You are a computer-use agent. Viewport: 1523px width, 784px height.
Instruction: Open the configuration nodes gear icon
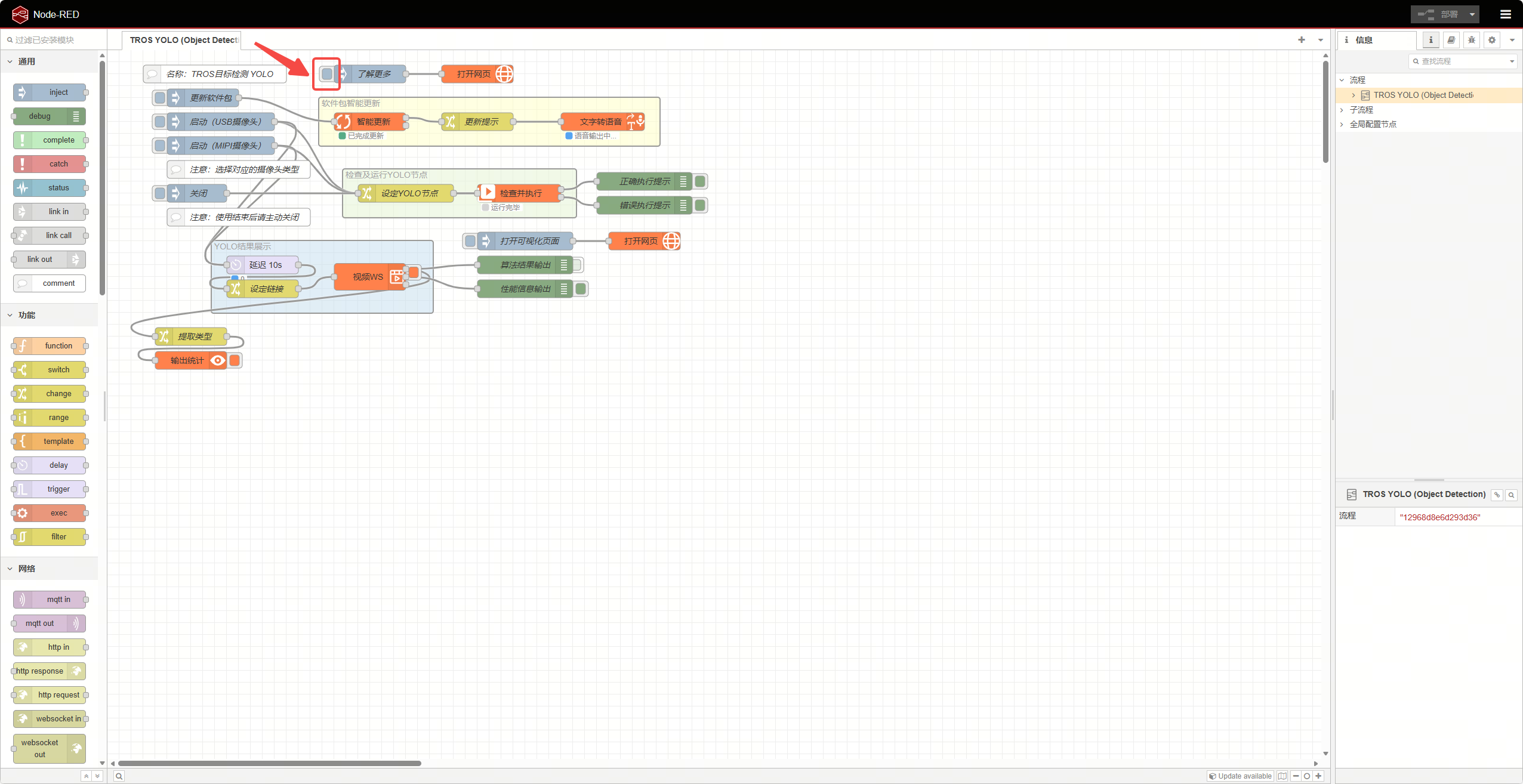coord(1491,40)
